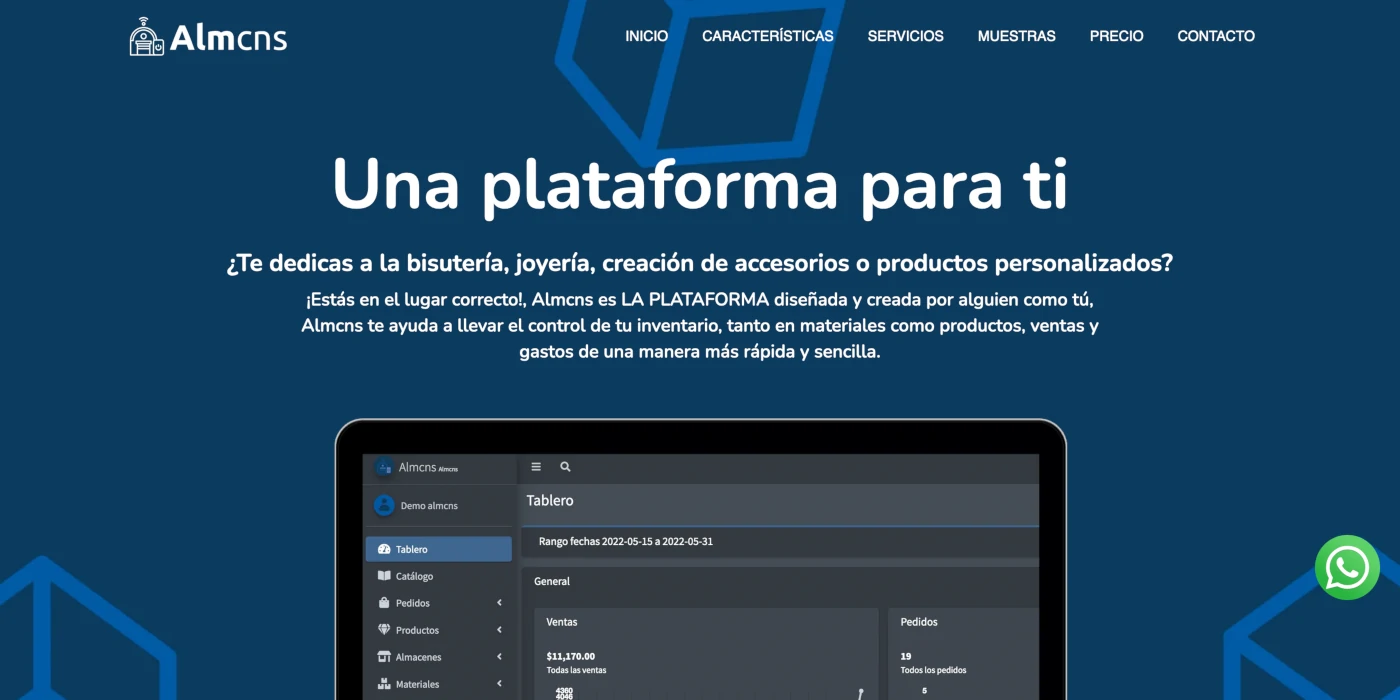This screenshot has width=1400, height=700.
Task: Navigate to SERVICIOS section
Action: tap(905, 36)
